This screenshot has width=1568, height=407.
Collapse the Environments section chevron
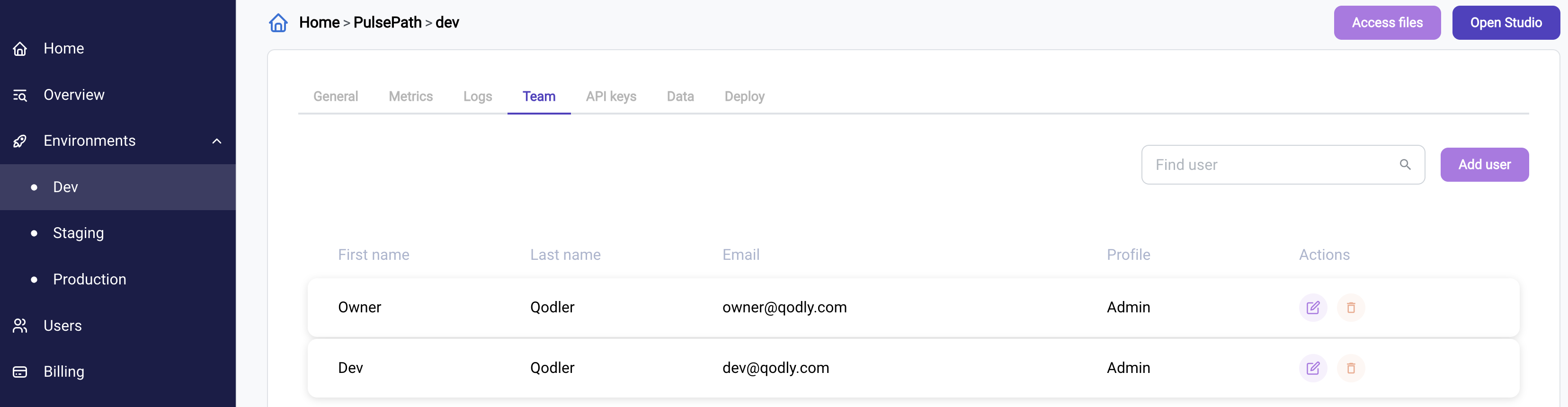coord(217,141)
